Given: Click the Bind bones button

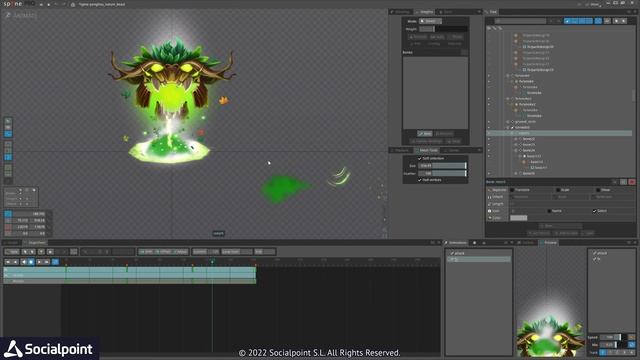Looking at the screenshot, I should (x=424, y=133).
